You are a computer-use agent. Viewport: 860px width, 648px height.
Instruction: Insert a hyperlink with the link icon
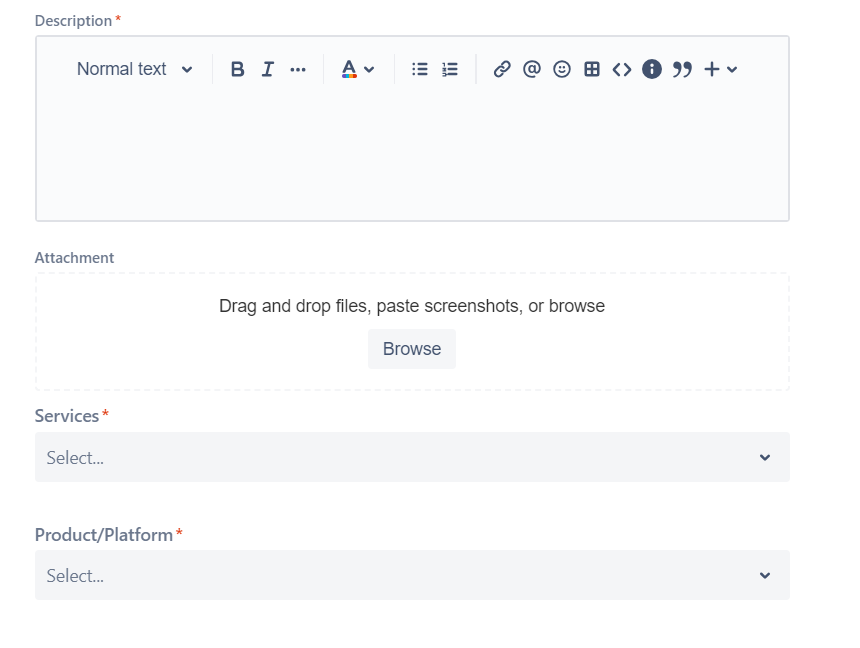click(x=502, y=69)
